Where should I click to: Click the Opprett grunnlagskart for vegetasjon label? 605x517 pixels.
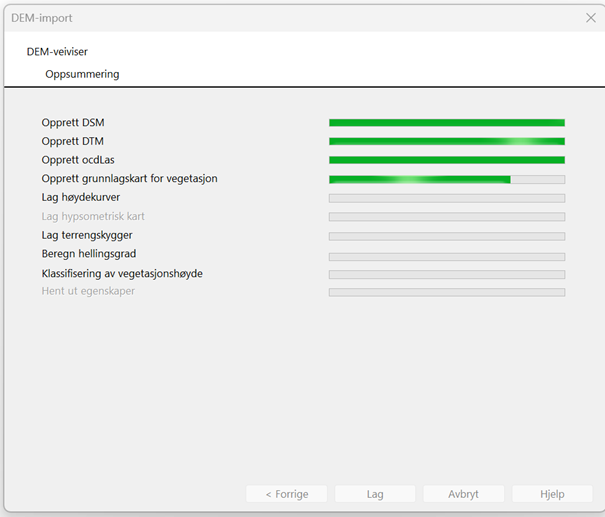(x=129, y=179)
